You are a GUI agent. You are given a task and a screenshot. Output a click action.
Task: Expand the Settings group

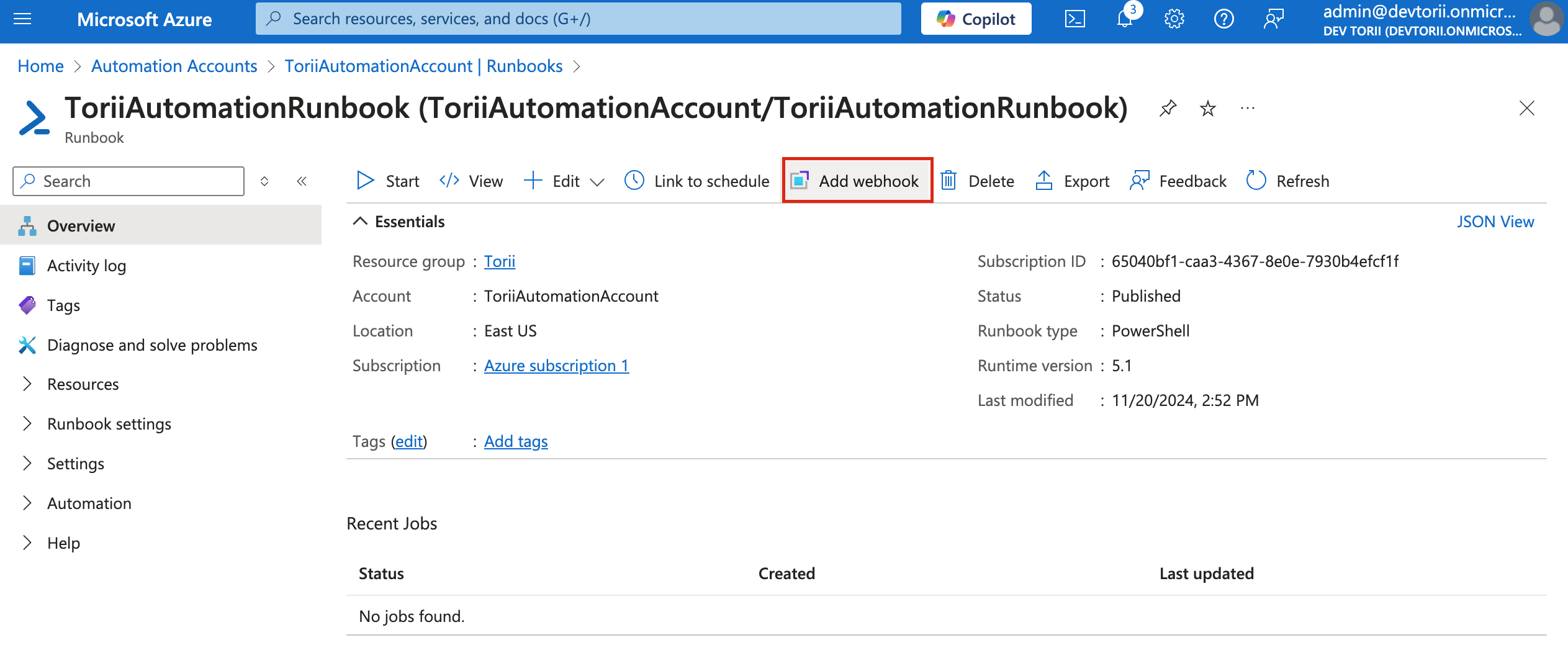click(x=161, y=464)
